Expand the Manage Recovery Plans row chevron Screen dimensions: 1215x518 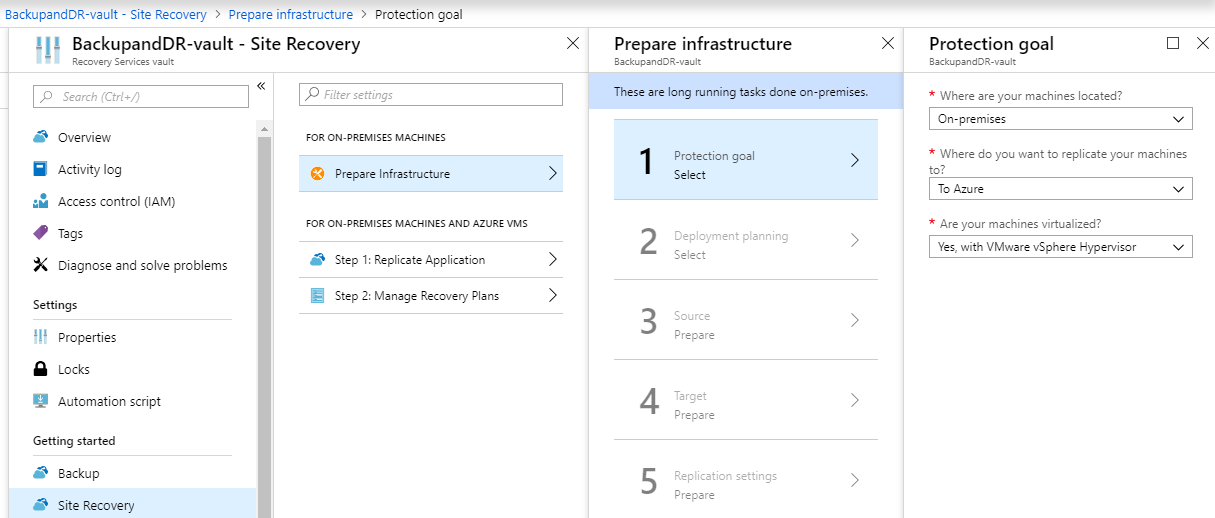pos(553,296)
